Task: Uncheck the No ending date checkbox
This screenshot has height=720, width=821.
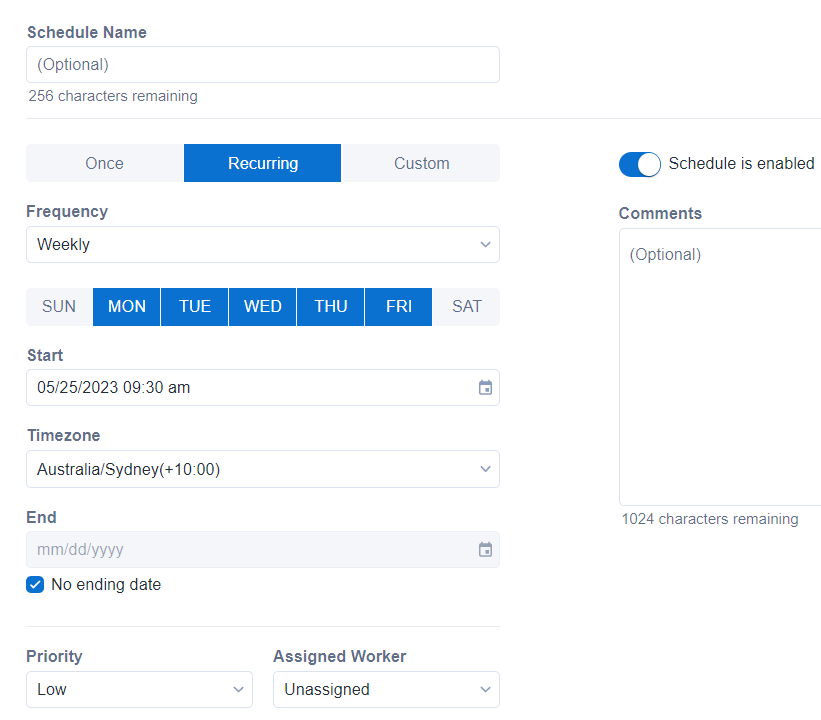Action: pyautogui.click(x=35, y=584)
